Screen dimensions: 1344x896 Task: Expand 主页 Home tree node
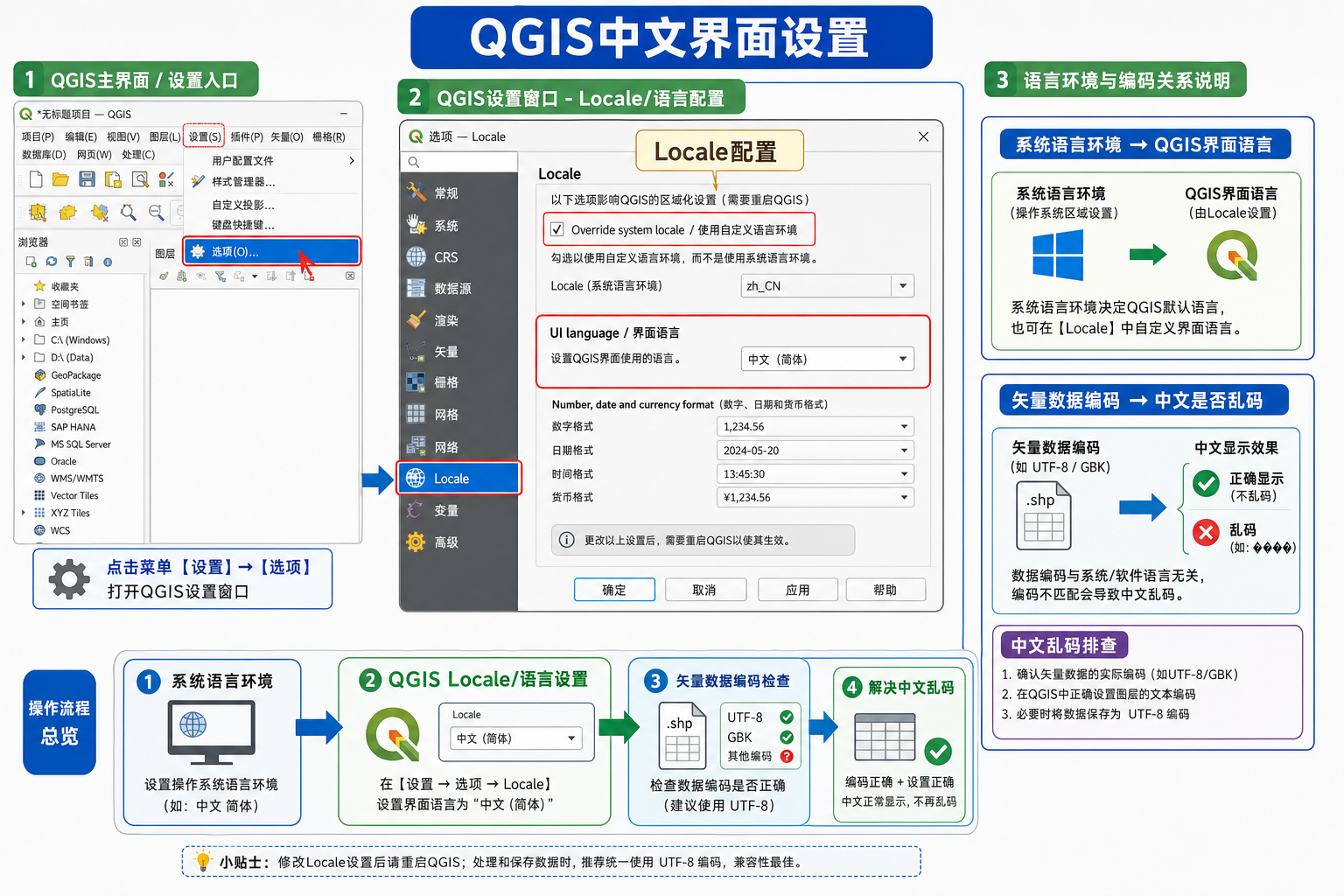24,322
